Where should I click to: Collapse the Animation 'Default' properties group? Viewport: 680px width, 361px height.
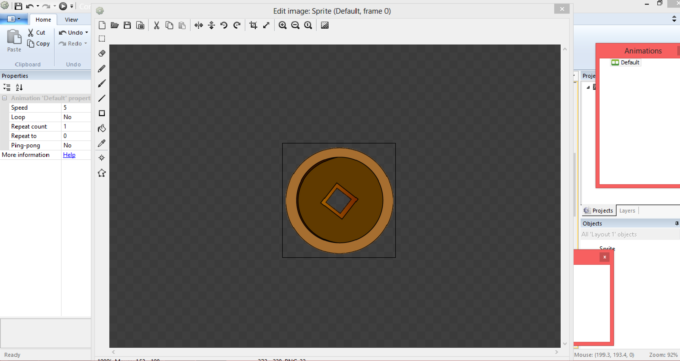pos(4,98)
